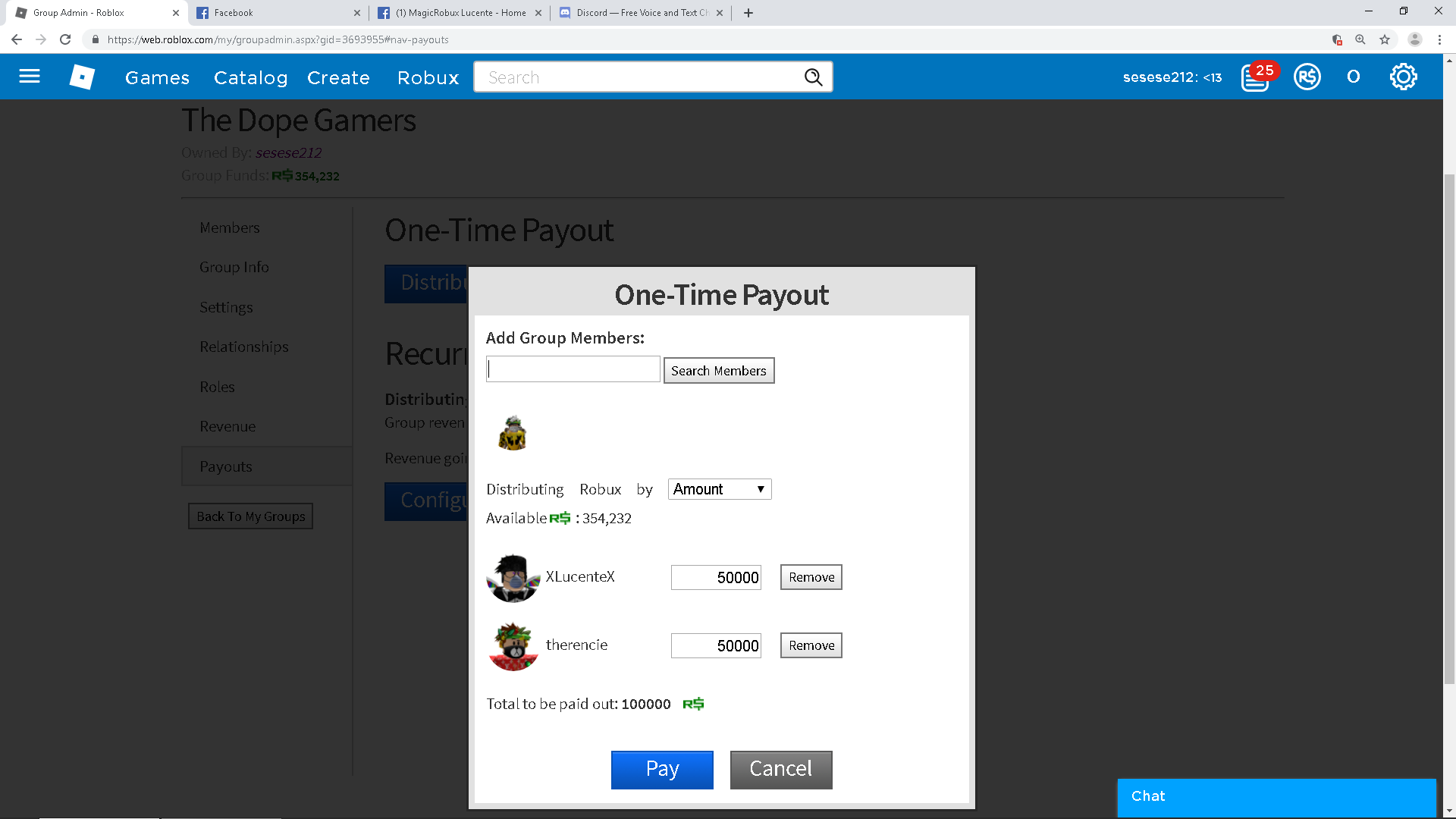Open a new browser tab with plus

[748, 13]
